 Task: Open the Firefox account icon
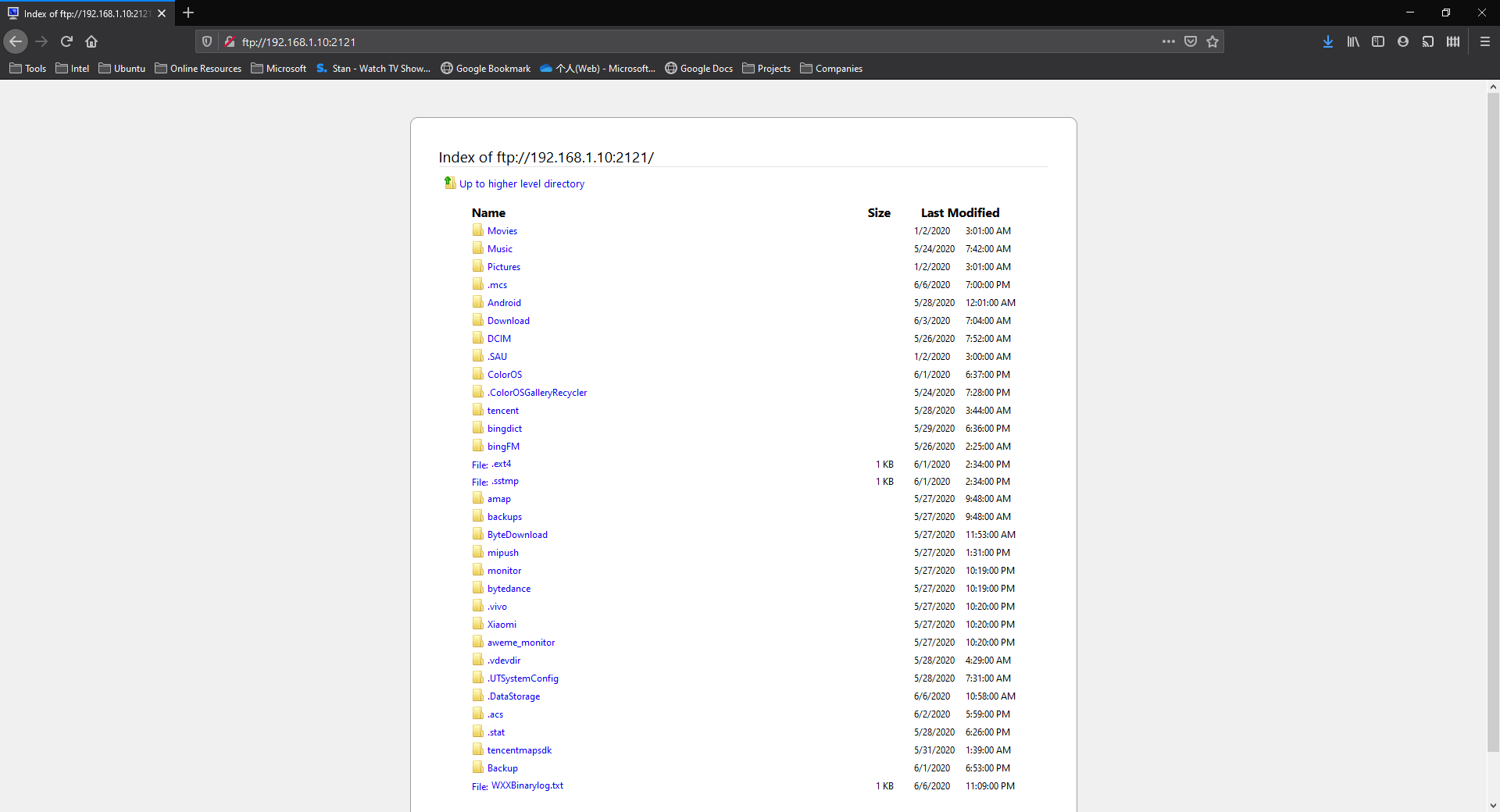tap(1403, 41)
